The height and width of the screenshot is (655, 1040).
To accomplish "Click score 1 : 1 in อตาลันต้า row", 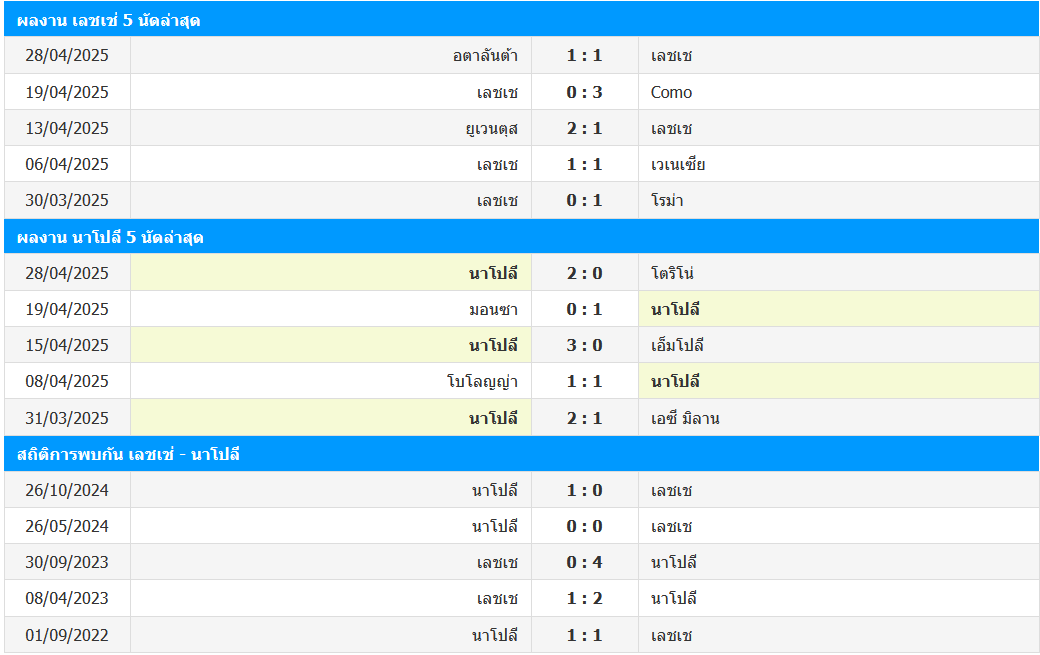I will tap(584, 56).
